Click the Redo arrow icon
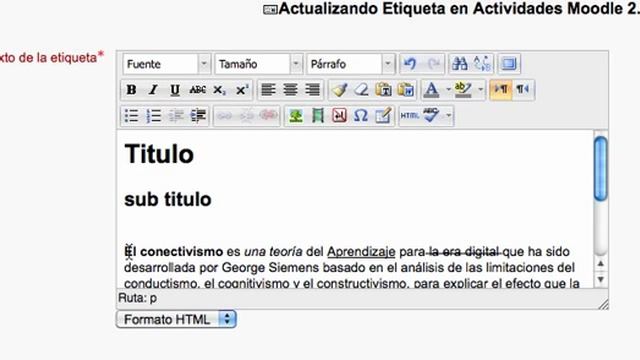Screen dimensions: 640x360 [x=433, y=64]
